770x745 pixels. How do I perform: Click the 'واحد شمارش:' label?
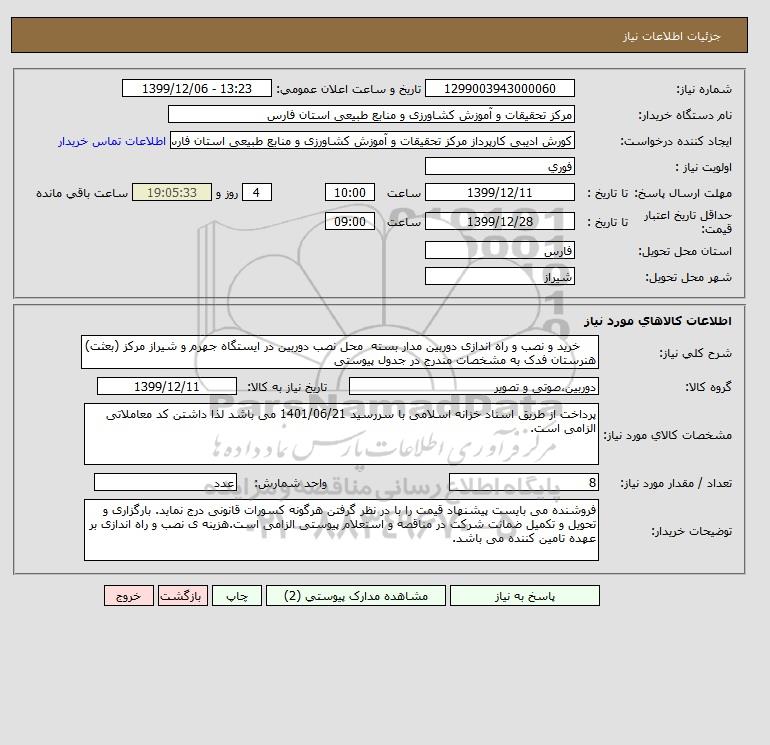(x=290, y=483)
